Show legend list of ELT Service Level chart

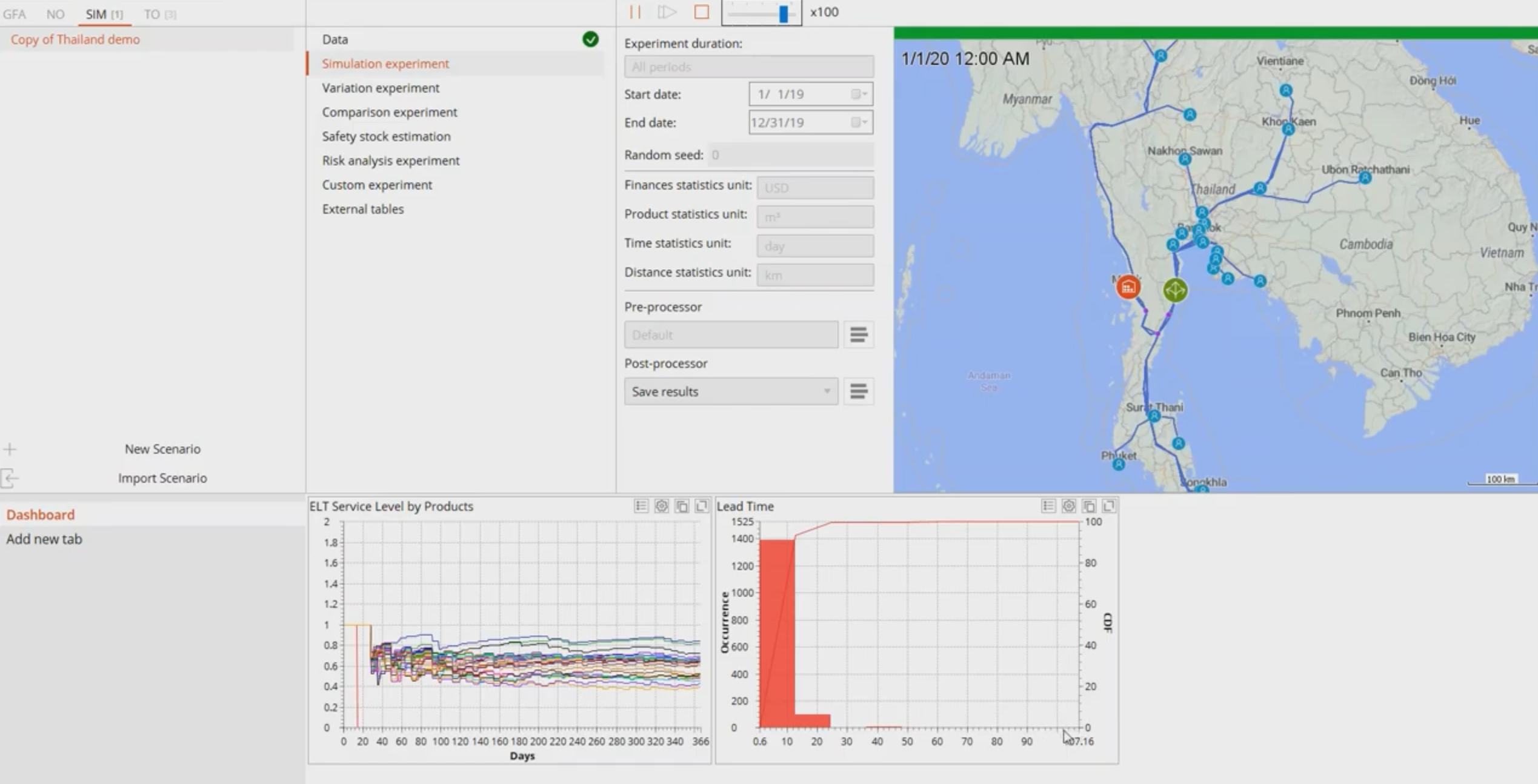[x=641, y=506]
